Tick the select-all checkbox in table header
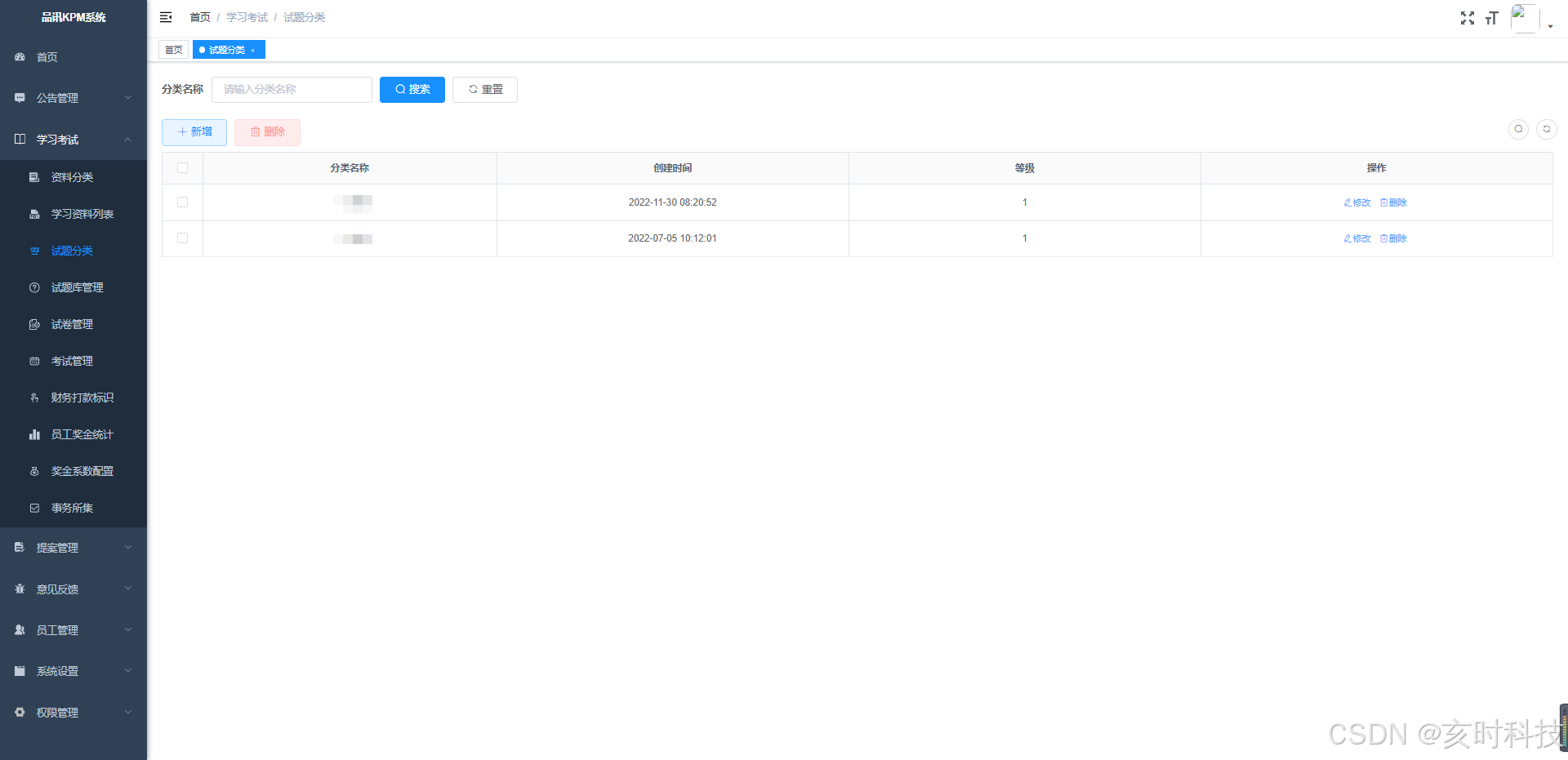Viewport: 1568px width, 760px height. (182, 168)
